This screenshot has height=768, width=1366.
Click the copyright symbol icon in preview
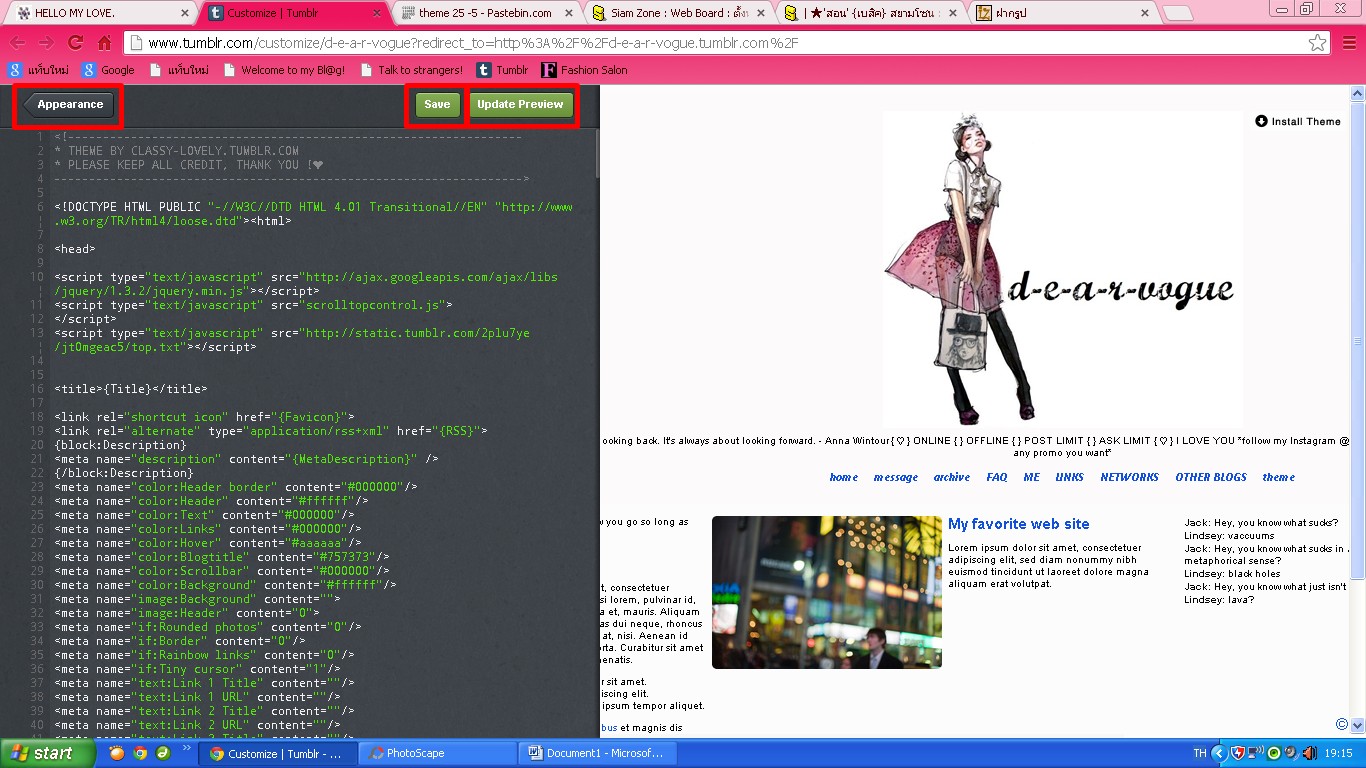[x=1342, y=724]
